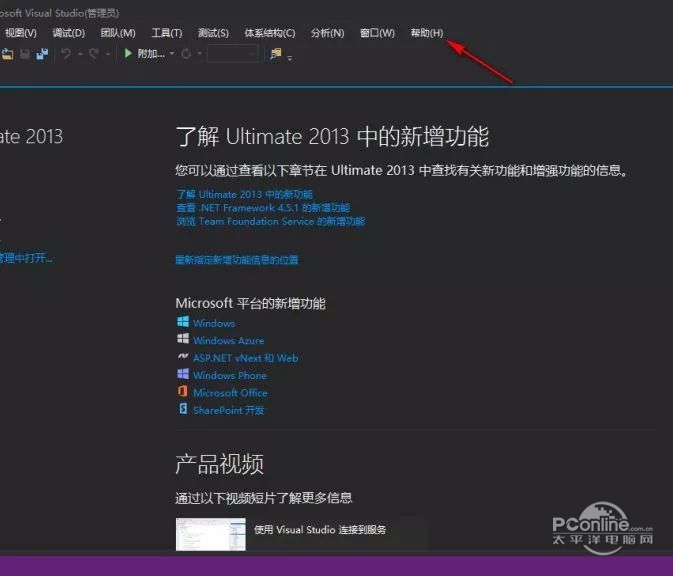Open the 调试(D) menu
Viewport: 673px width, 576px height.
(69, 33)
